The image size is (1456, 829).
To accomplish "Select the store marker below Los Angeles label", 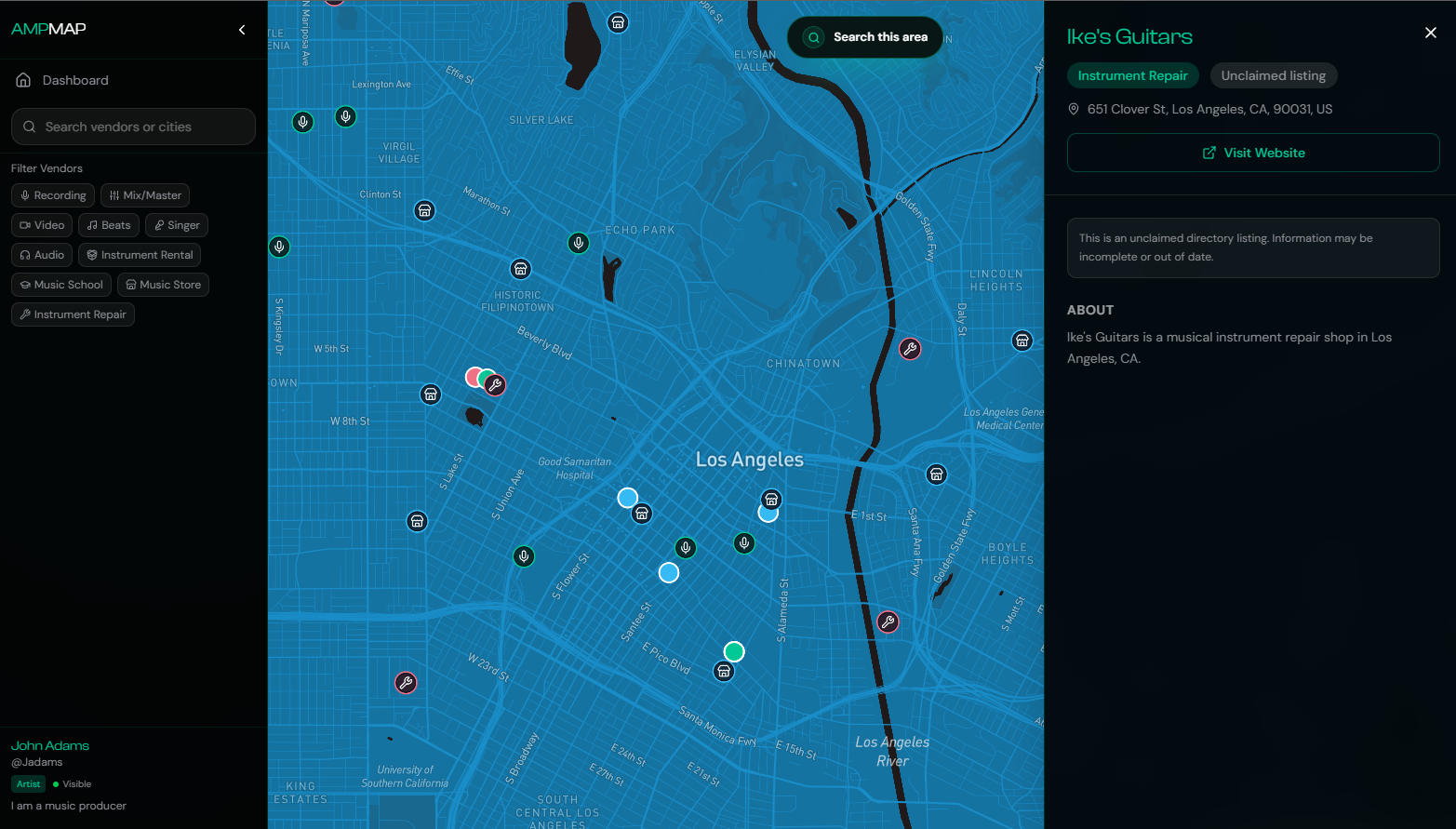I will tap(771, 500).
